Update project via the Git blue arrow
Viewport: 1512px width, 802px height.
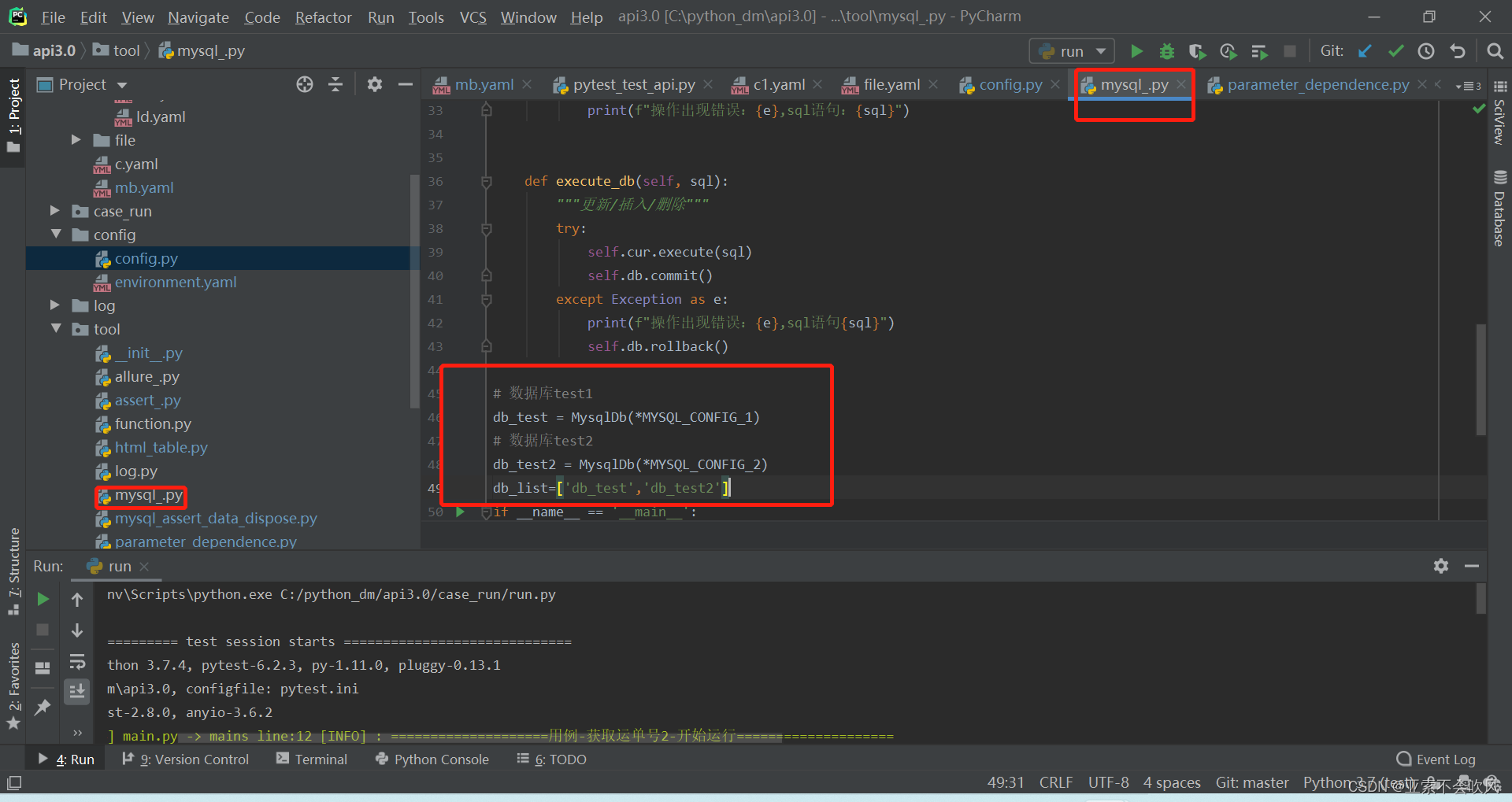[x=1365, y=51]
